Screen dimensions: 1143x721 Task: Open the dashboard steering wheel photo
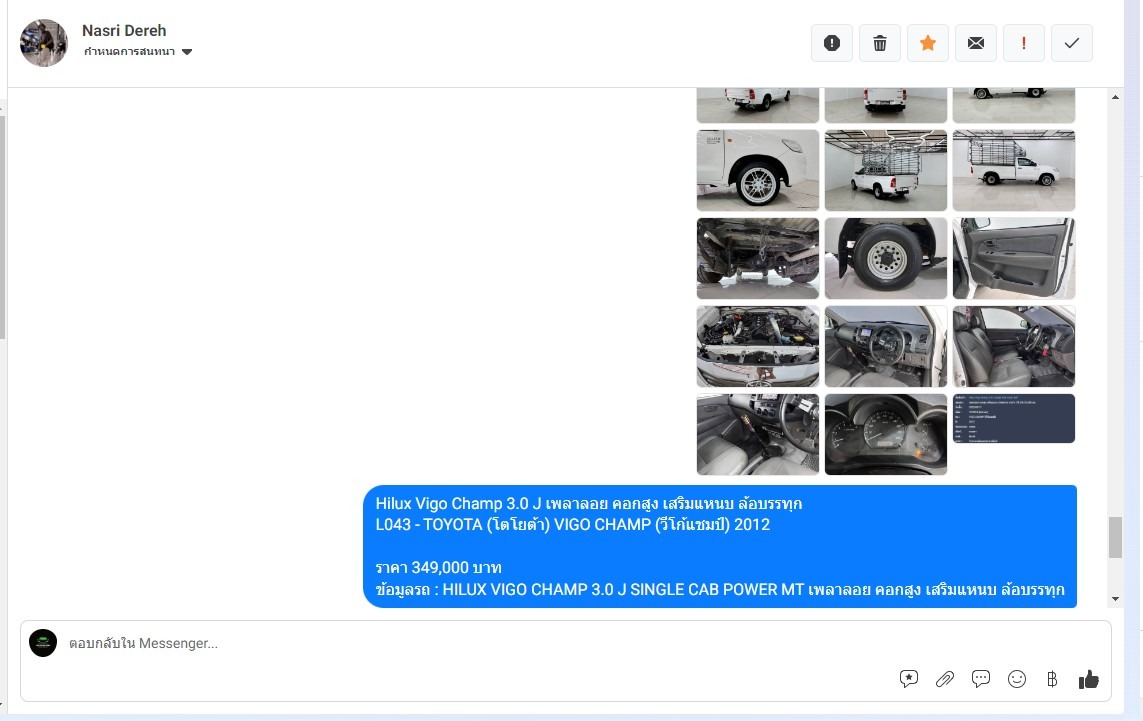click(886, 346)
